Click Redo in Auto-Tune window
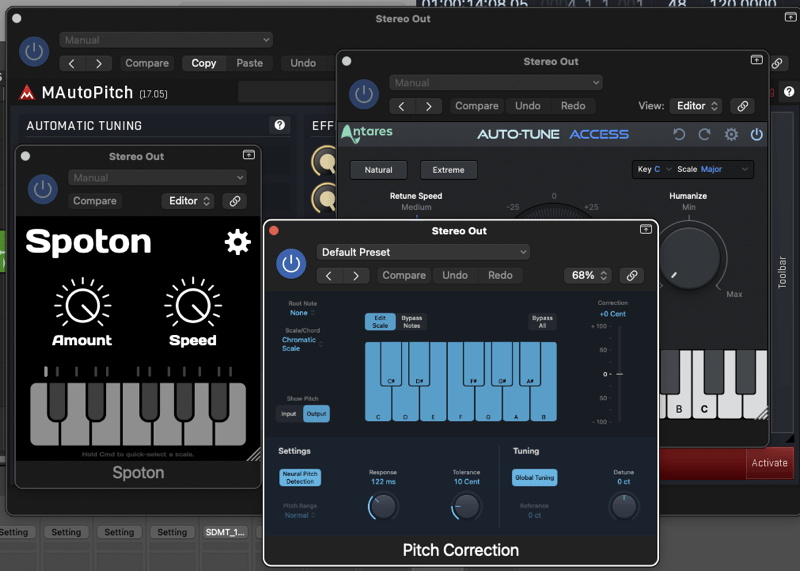Viewport: 800px width, 571px height. point(573,106)
